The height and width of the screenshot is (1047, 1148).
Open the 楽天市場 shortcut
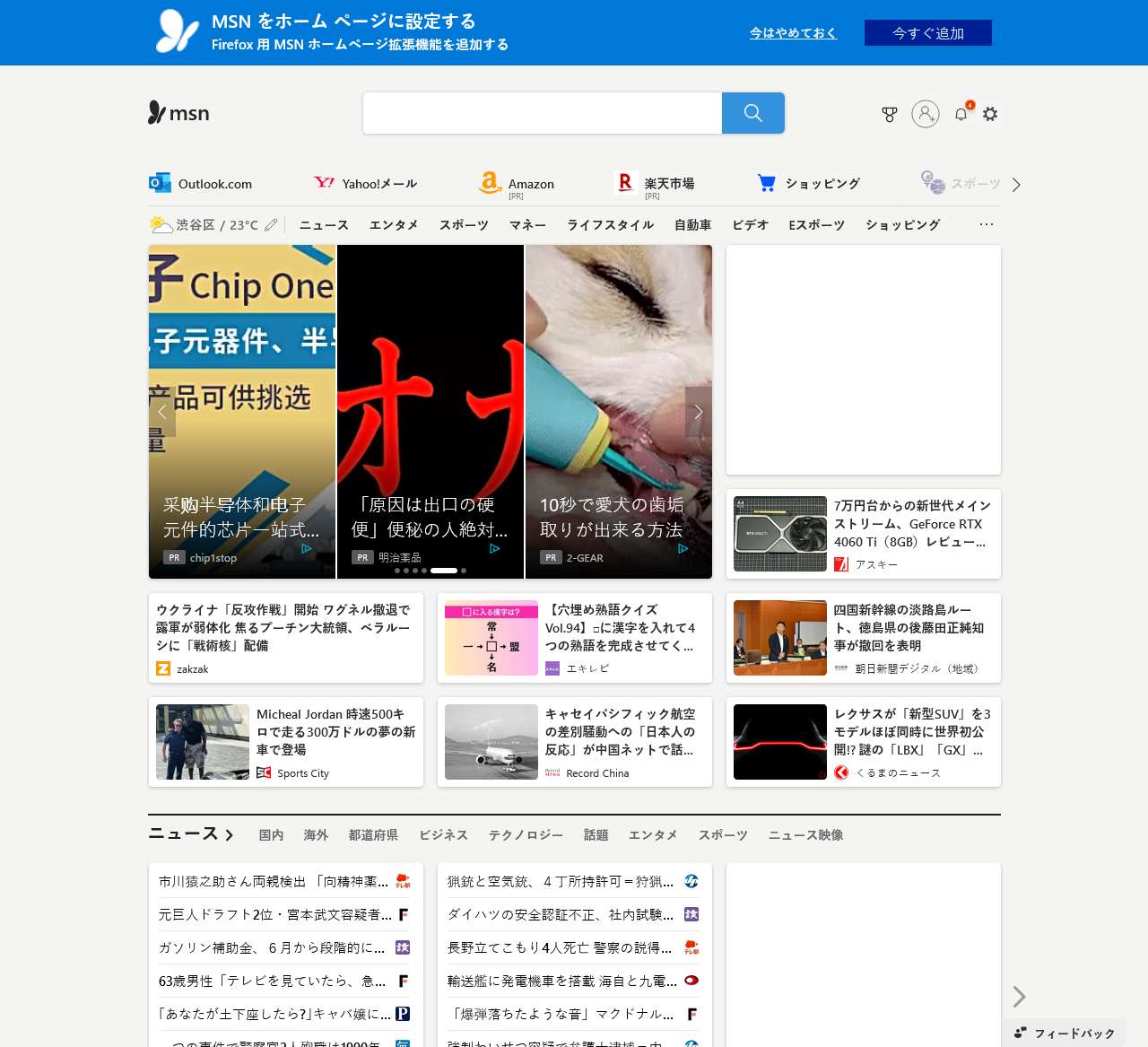point(655,184)
